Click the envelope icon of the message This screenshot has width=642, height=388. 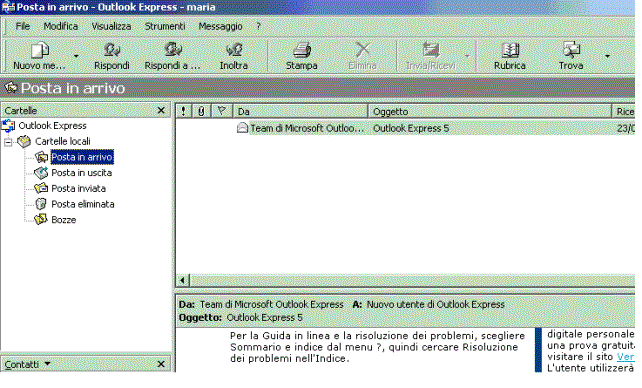(x=242, y=128)
